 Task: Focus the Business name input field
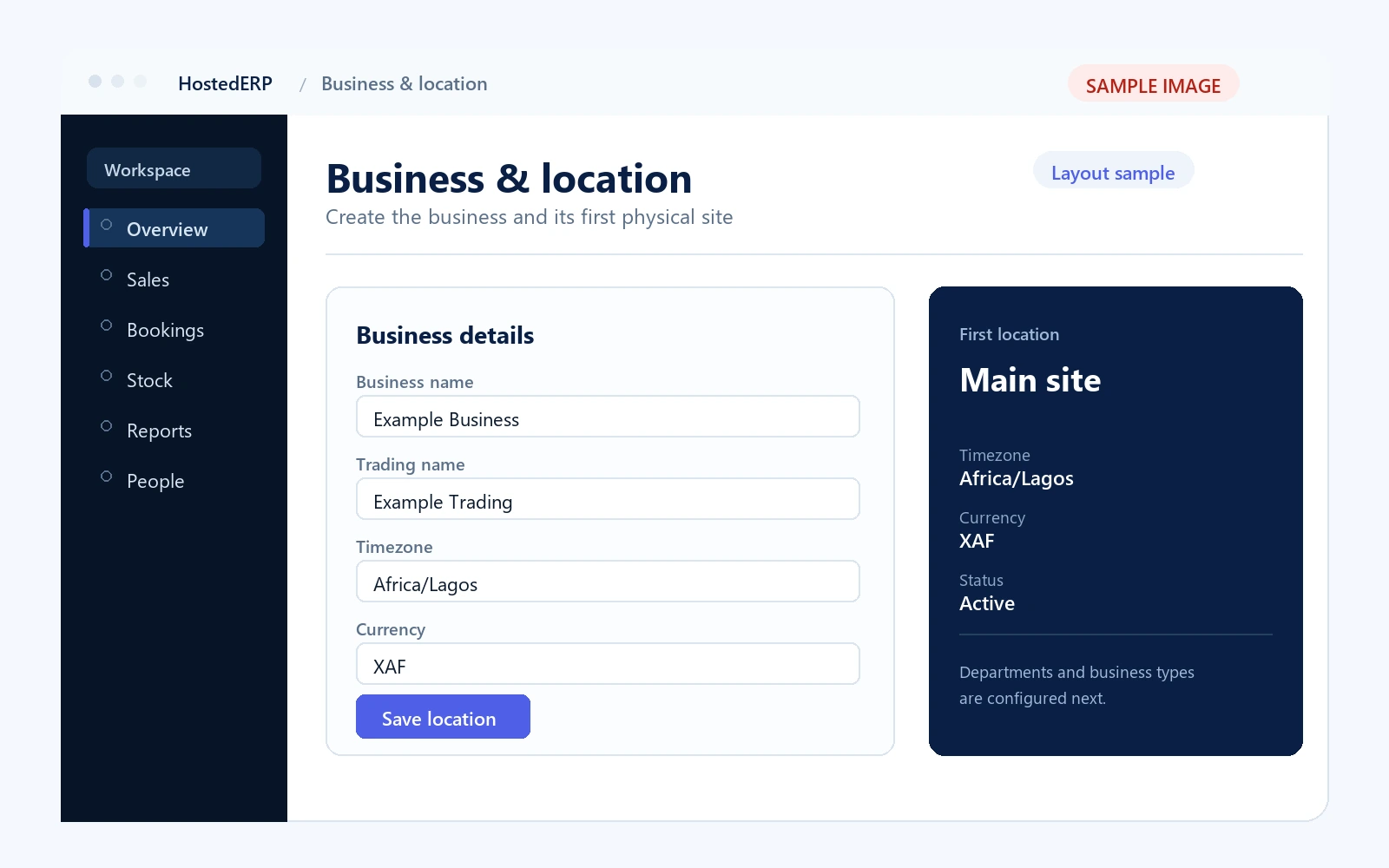608,417
